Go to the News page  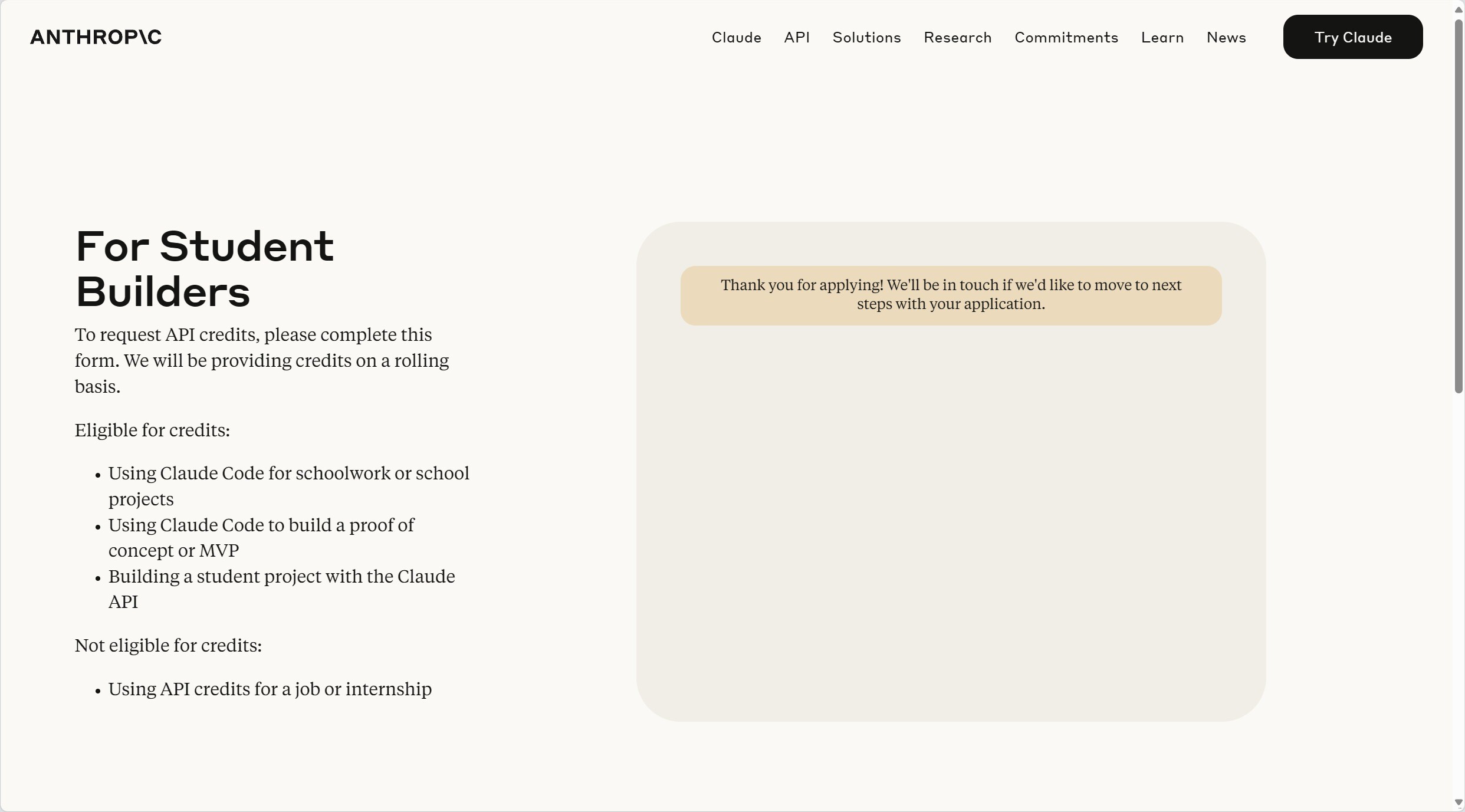[1226, 37]
